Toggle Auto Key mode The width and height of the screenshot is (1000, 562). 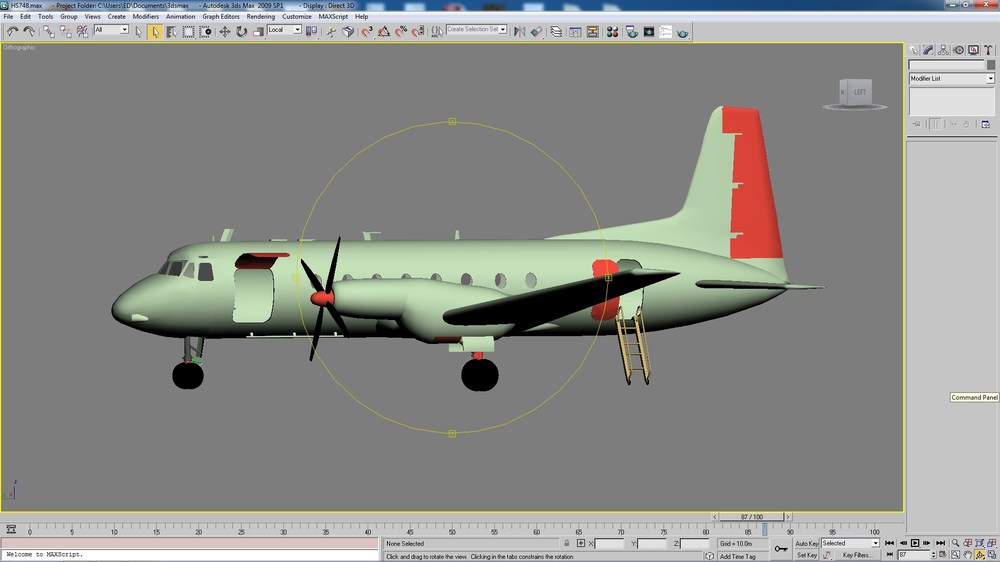806,544
